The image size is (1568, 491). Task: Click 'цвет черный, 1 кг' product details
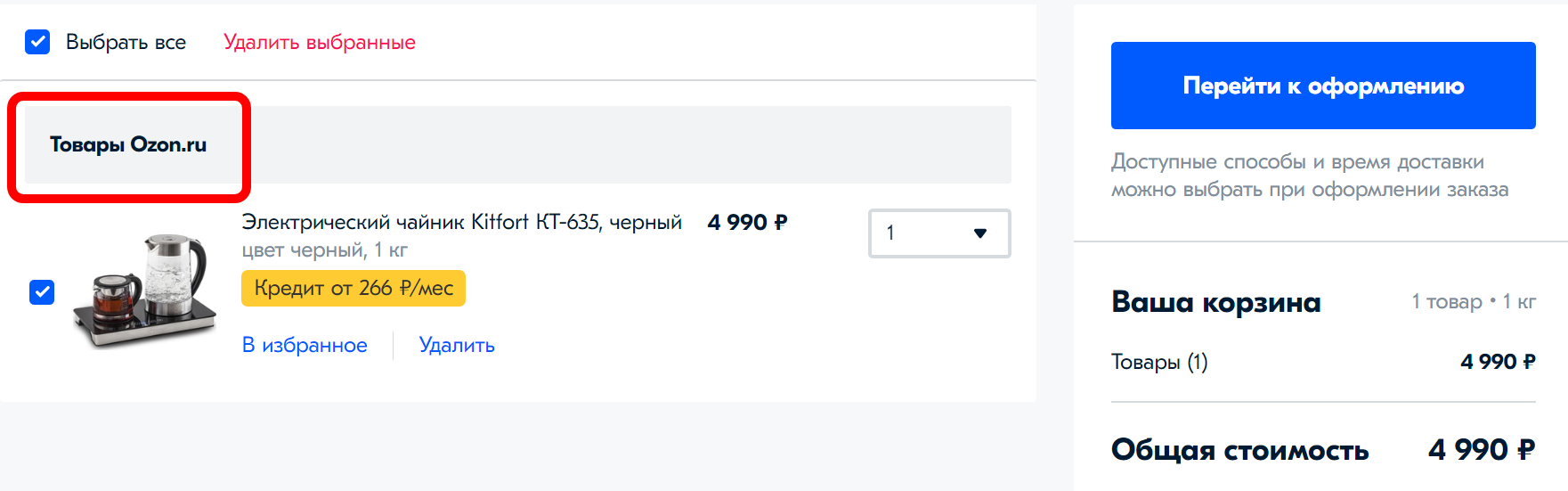(x=324, y=250)
